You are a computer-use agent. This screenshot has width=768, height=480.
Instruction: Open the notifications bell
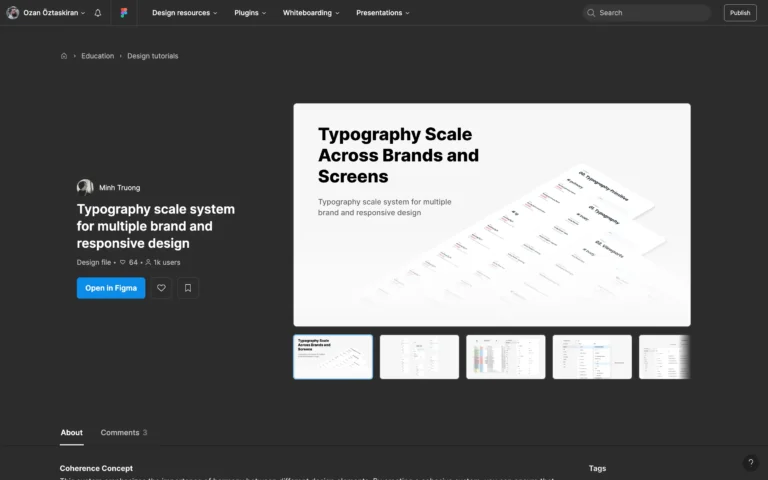[98, 13]
